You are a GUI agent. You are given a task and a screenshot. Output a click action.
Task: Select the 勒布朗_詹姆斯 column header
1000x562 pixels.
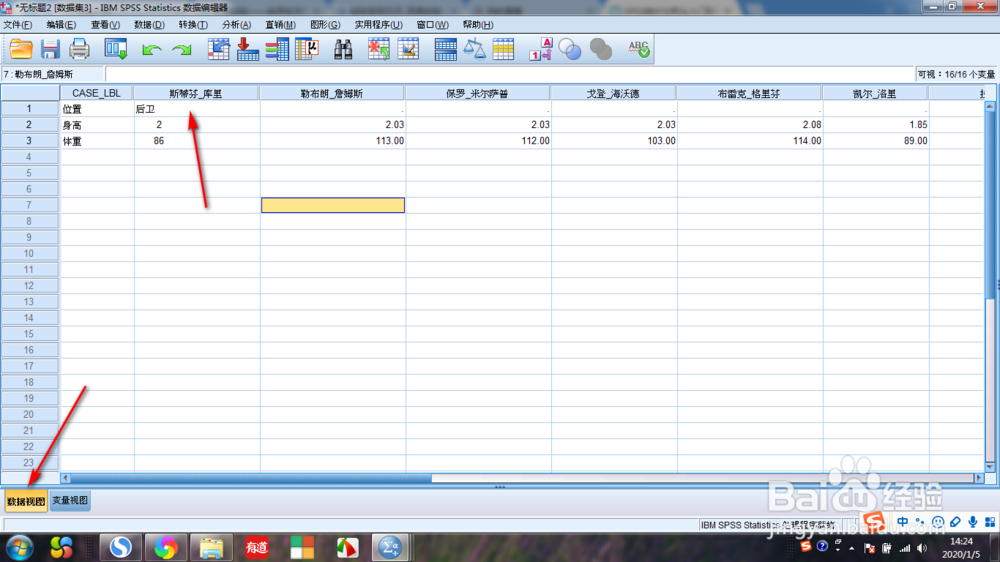tap(332, 93)
